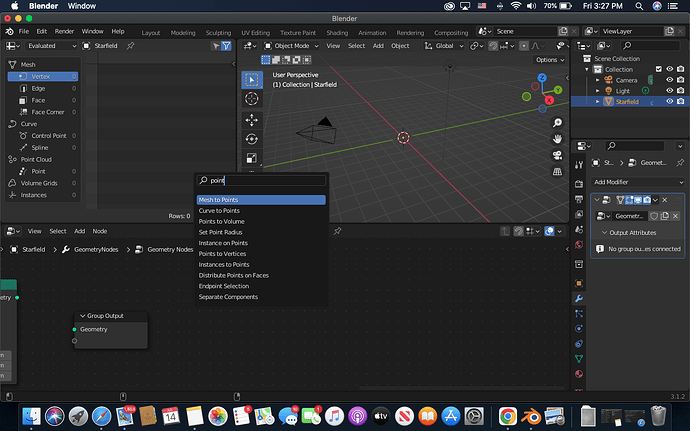
Task: Open the Add Modifier dropdown
Action: (638, 182)
